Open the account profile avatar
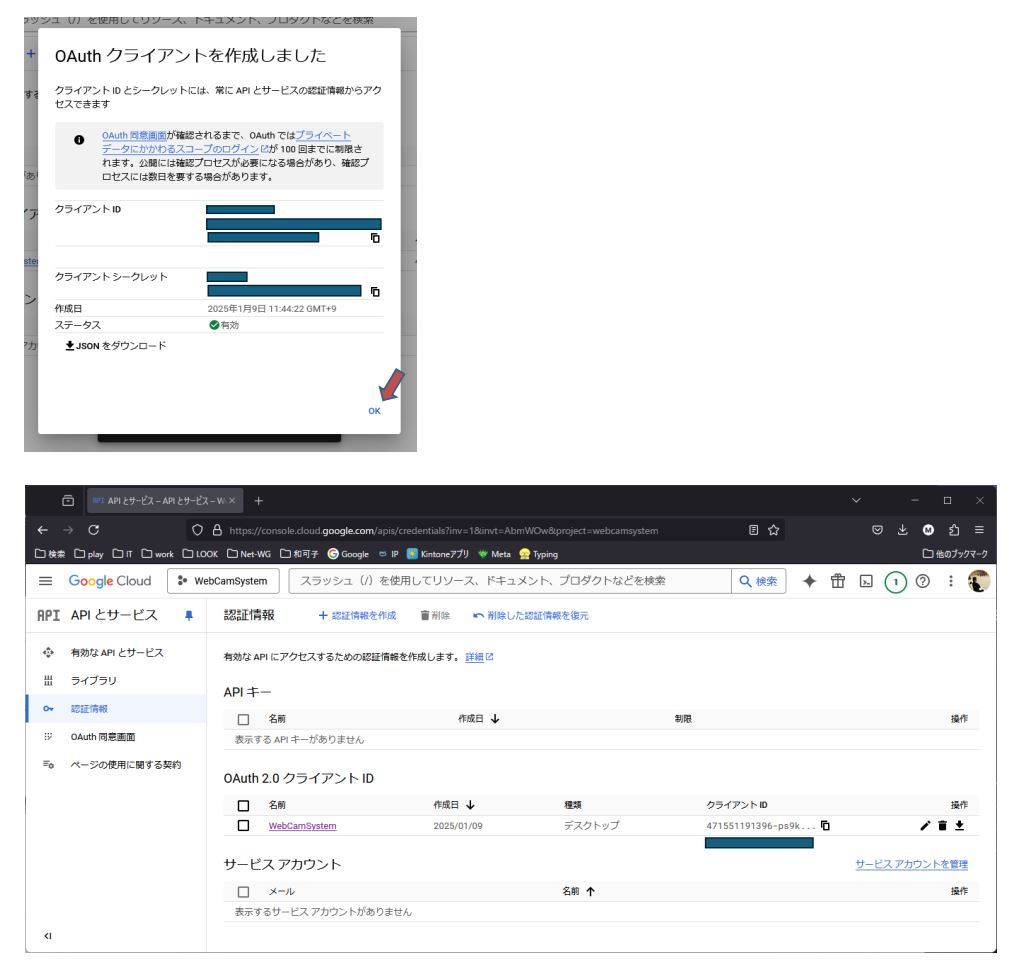This screenshot has width=1024, height=973. [x=978, y=581]
